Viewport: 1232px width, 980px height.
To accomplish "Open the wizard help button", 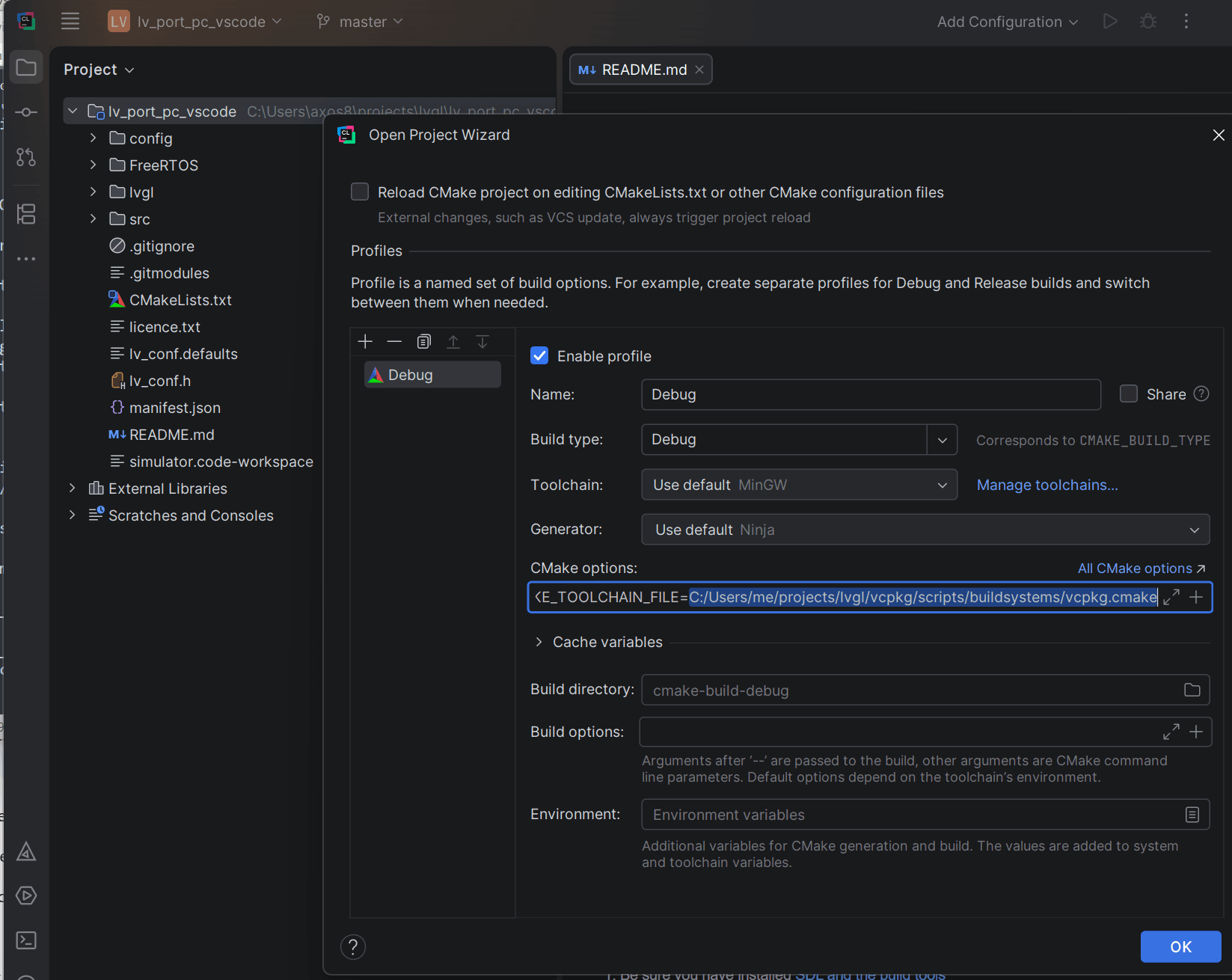I will [x=353, y=947].
